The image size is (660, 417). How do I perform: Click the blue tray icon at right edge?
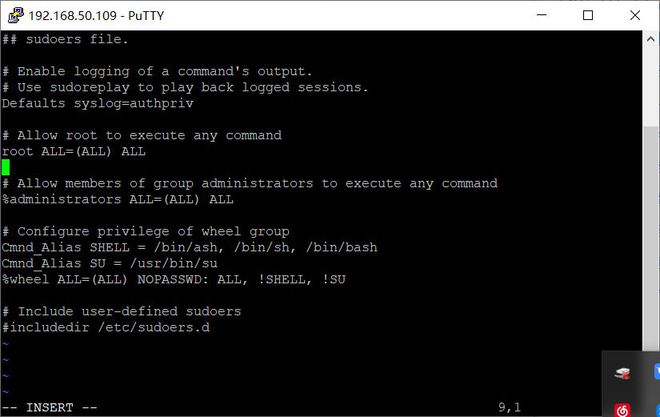click(x=655, y=374)
